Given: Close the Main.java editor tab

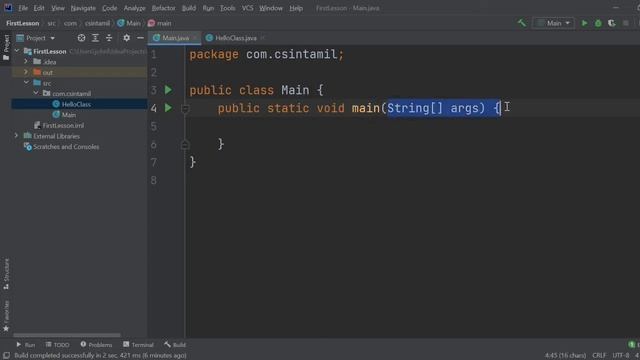Looking at the screenshot, I should pos(196,38).
